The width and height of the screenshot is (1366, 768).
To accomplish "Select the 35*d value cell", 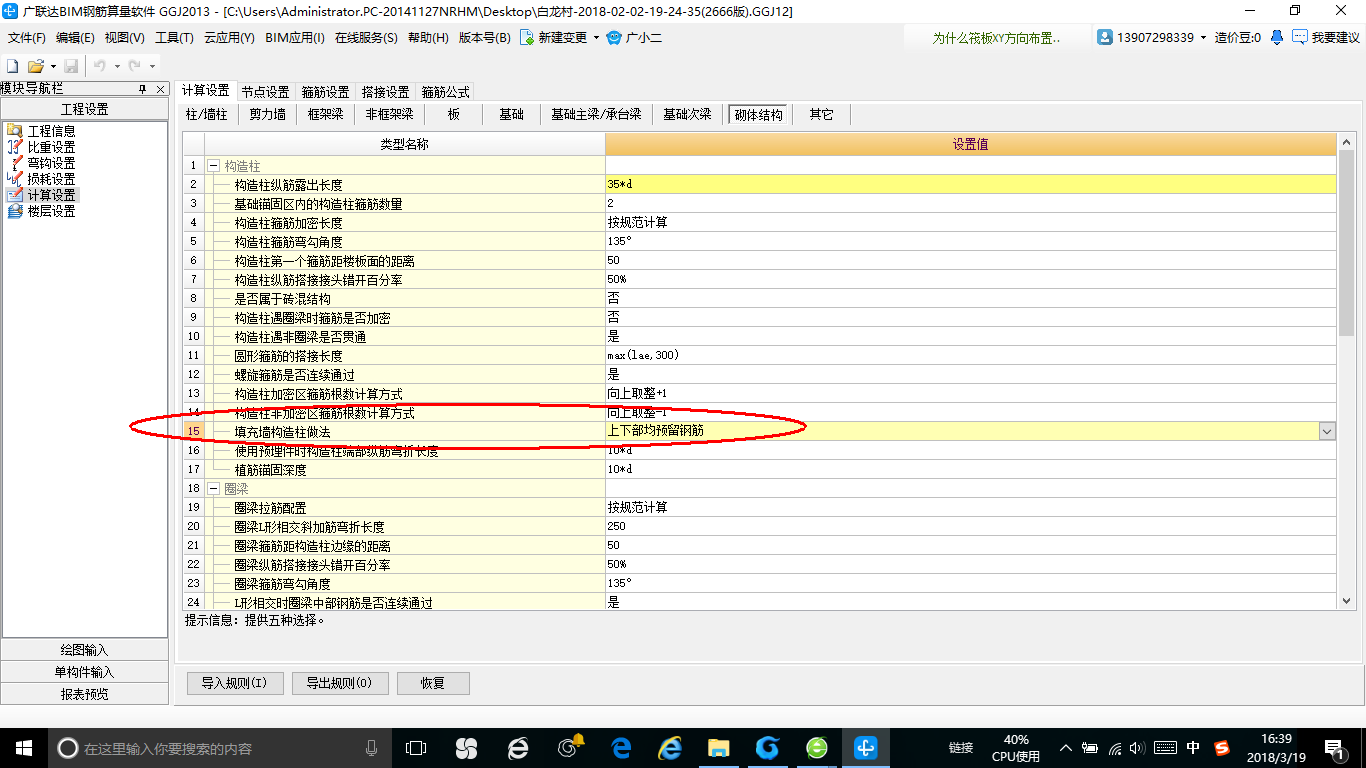I will click(970, 184).
